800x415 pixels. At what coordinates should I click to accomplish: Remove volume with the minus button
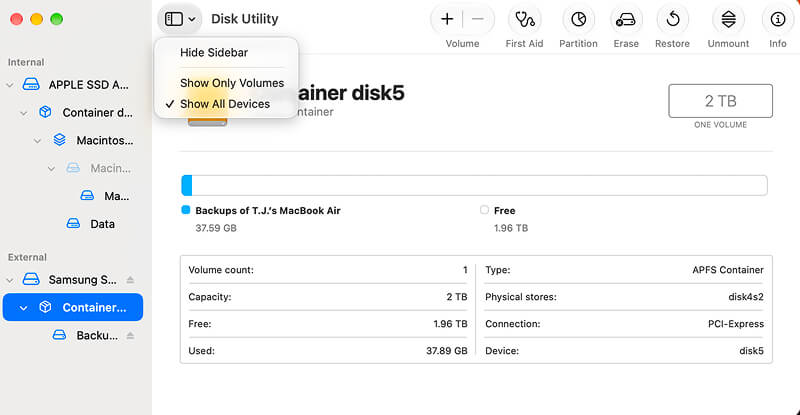[x=478, y=19]
